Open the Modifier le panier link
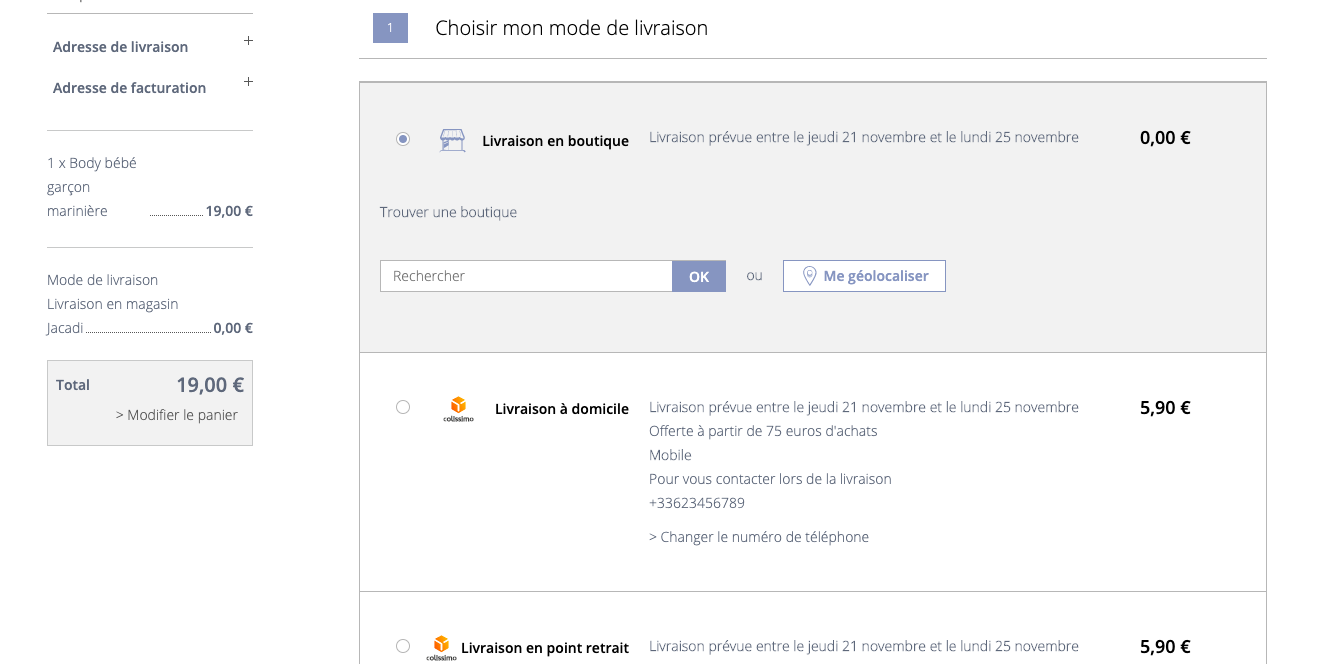1324x664 pixels. coord(177,415)
